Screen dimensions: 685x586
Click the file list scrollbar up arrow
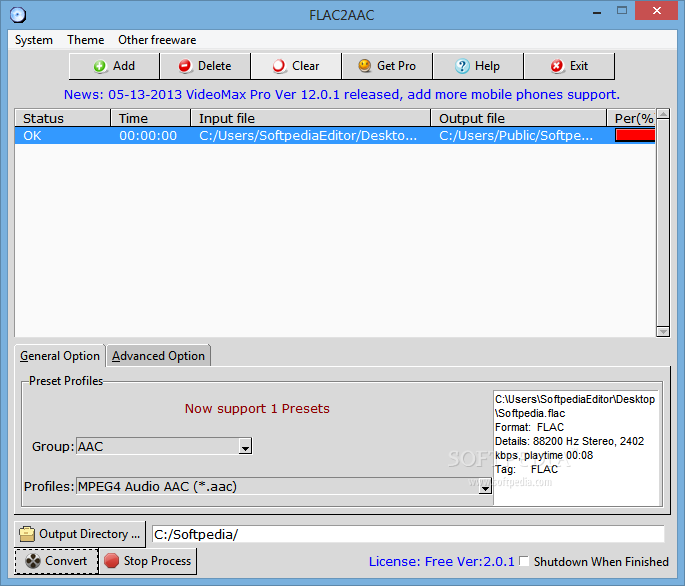(663, 114)
